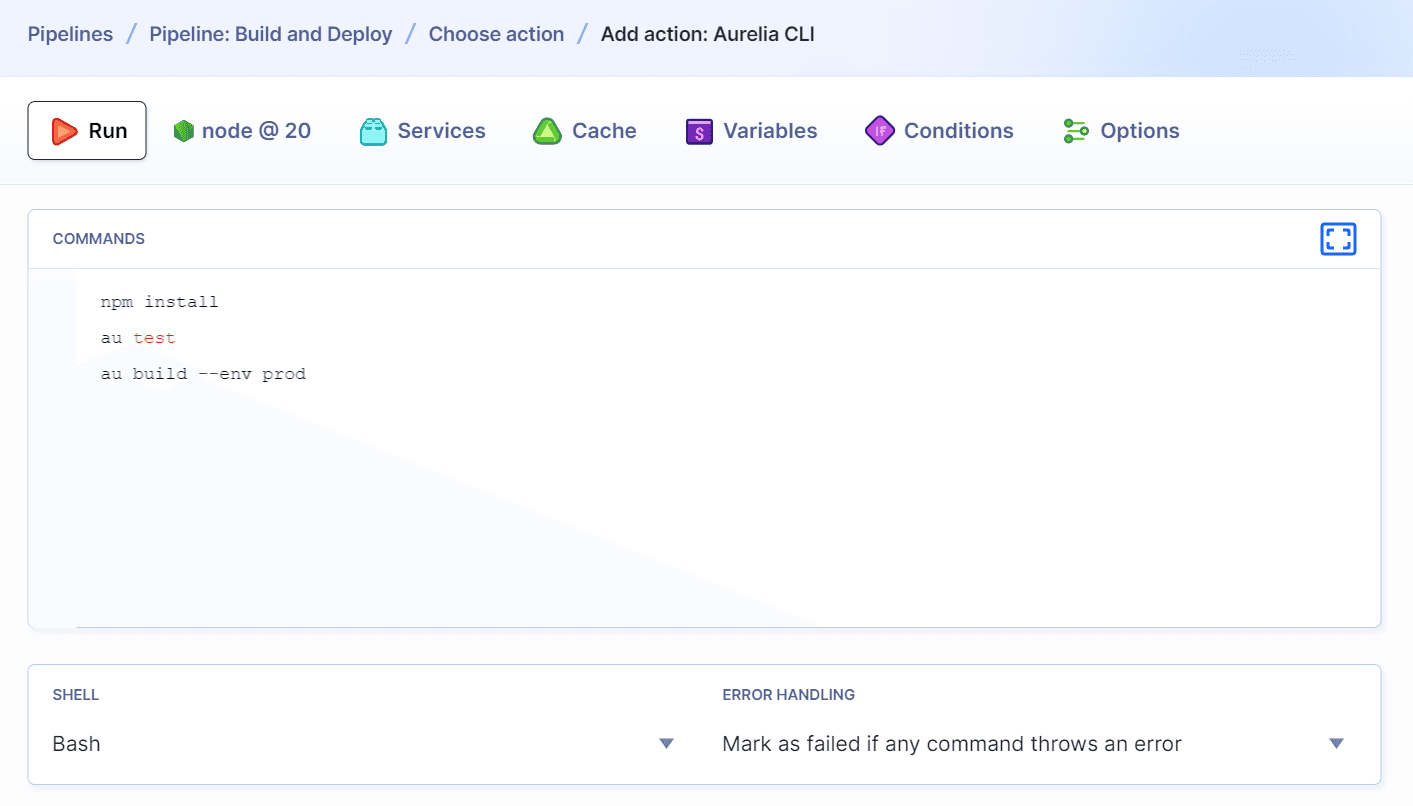Click the COMMANDS header label
The height and width of the screenshot is (806, 1413).
coord(99,239)
